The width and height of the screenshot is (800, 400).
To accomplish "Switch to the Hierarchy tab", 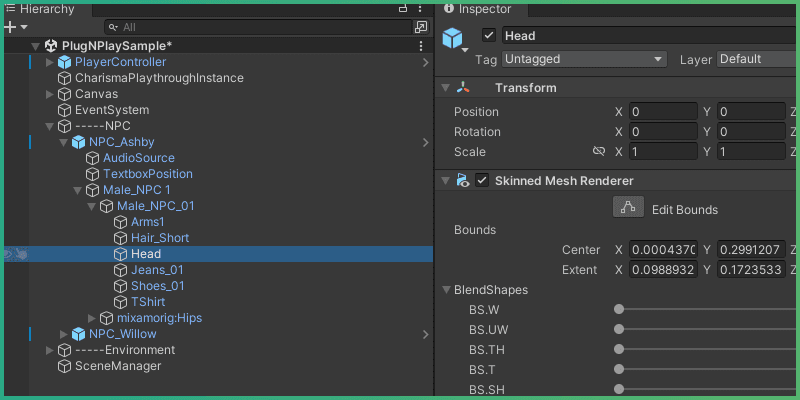I will (40, 9).
